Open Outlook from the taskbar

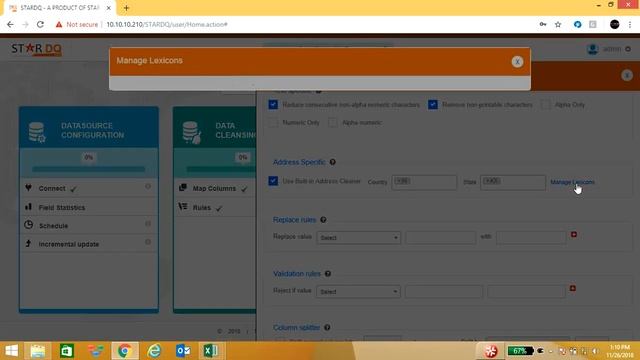click(183, 351)
